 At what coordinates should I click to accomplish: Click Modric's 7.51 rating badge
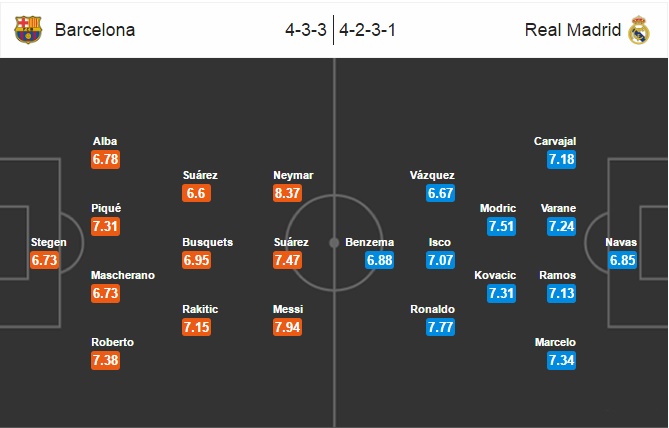[x=501, y=226]
